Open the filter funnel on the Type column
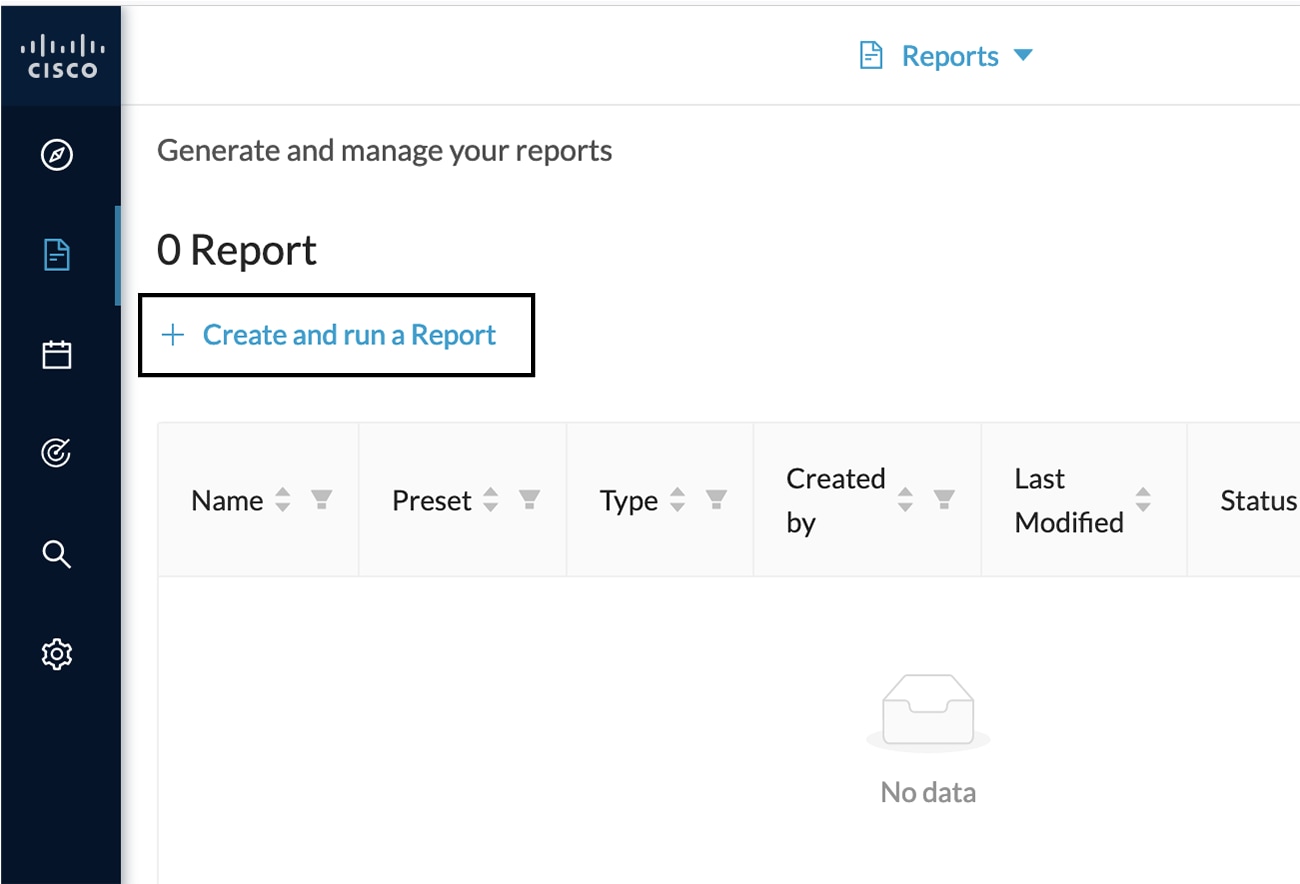The height and width of the screenshot is (884, 1300). pyautogui.click(x=716, y=500)
